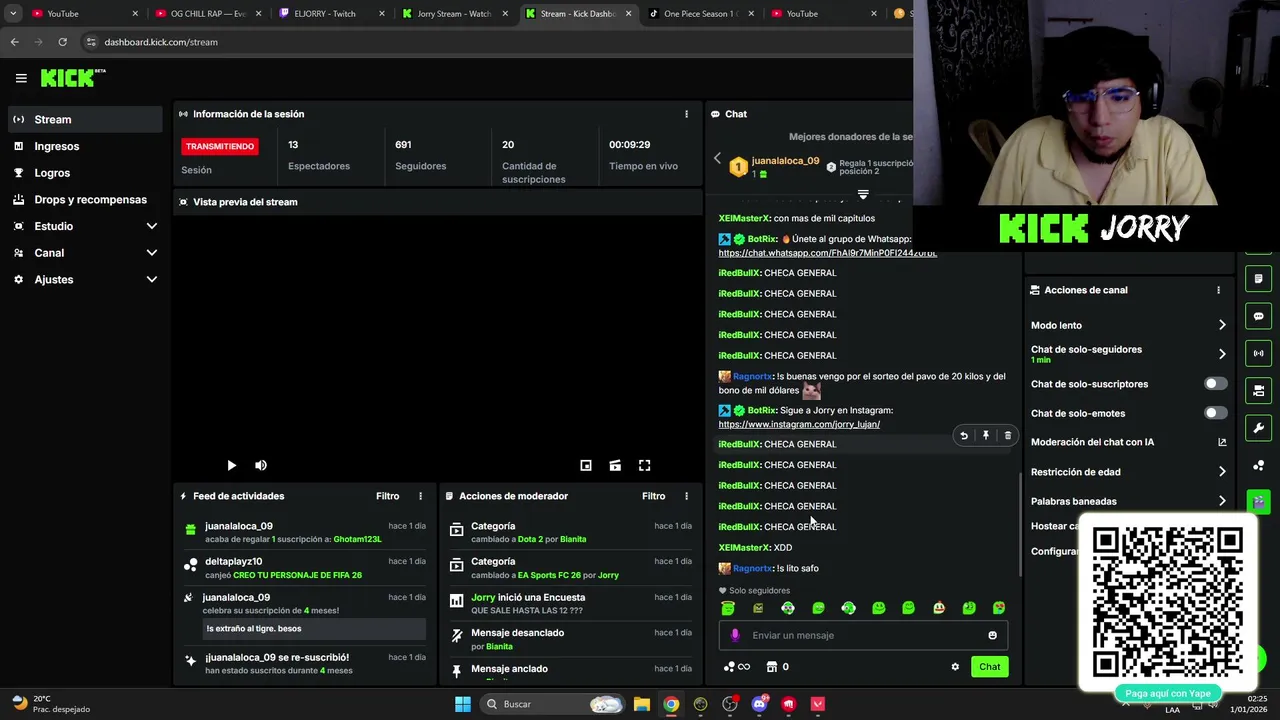Insert the heart-eyes emote into chat
This screenshot has height=720, width=1280.
pos(999,608)
